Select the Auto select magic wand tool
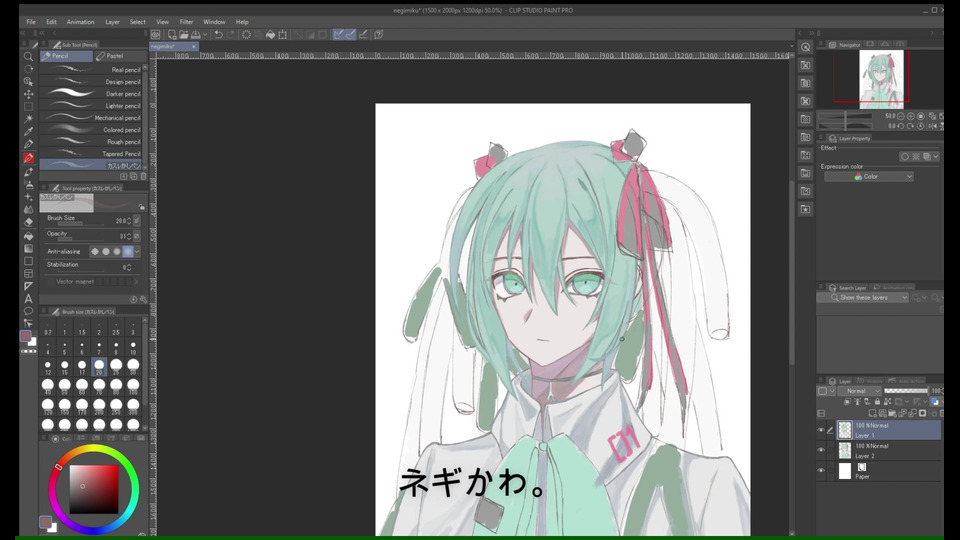The width and height of the screenshot is (960, 540). tap(28, 118)
